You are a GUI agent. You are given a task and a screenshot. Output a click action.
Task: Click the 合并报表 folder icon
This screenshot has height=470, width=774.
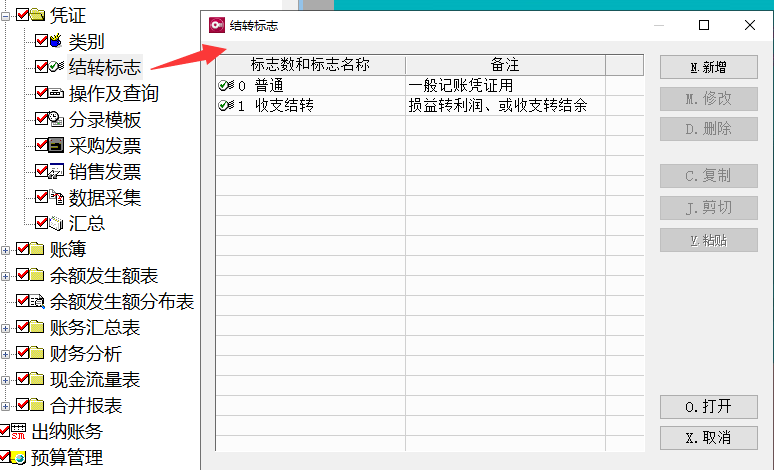coord(37,405)
